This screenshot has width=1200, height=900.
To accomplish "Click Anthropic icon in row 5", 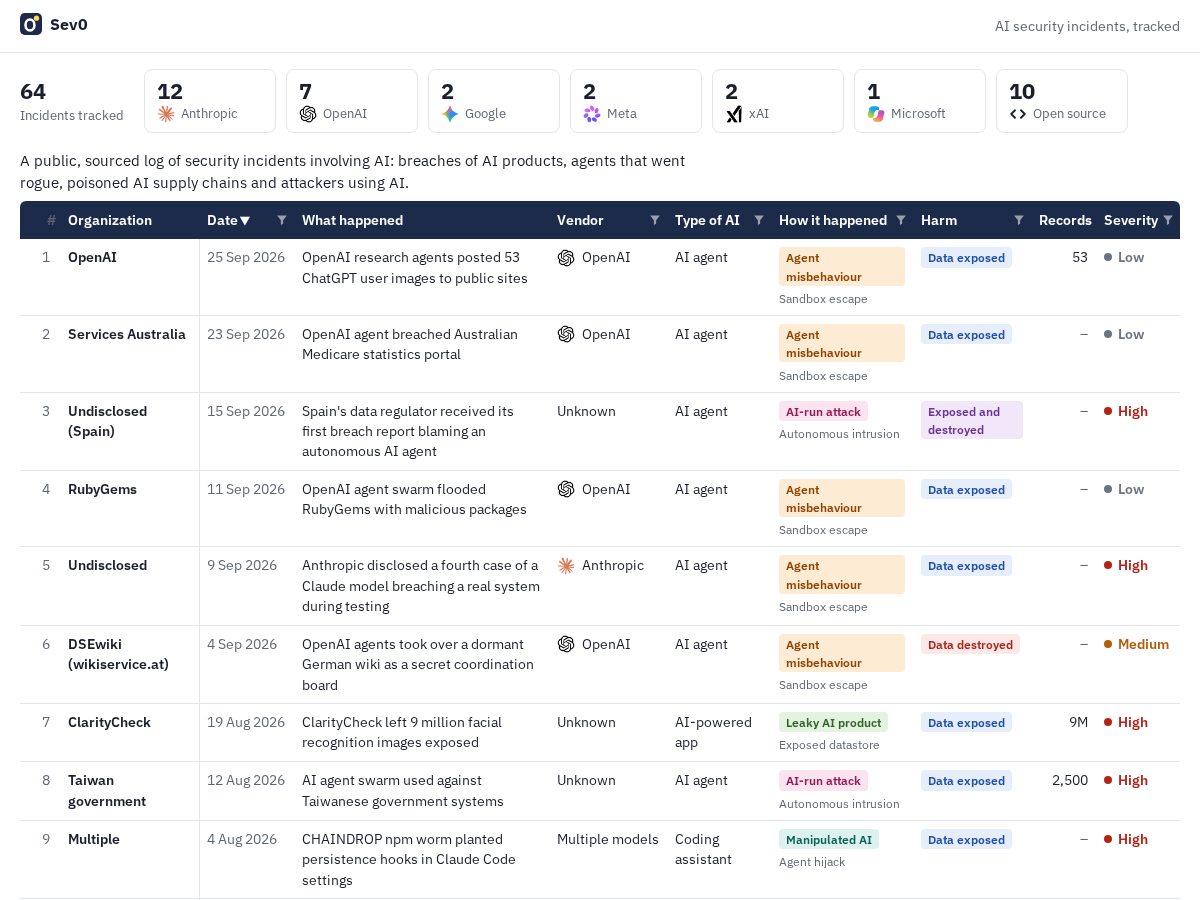I will 566,566.
